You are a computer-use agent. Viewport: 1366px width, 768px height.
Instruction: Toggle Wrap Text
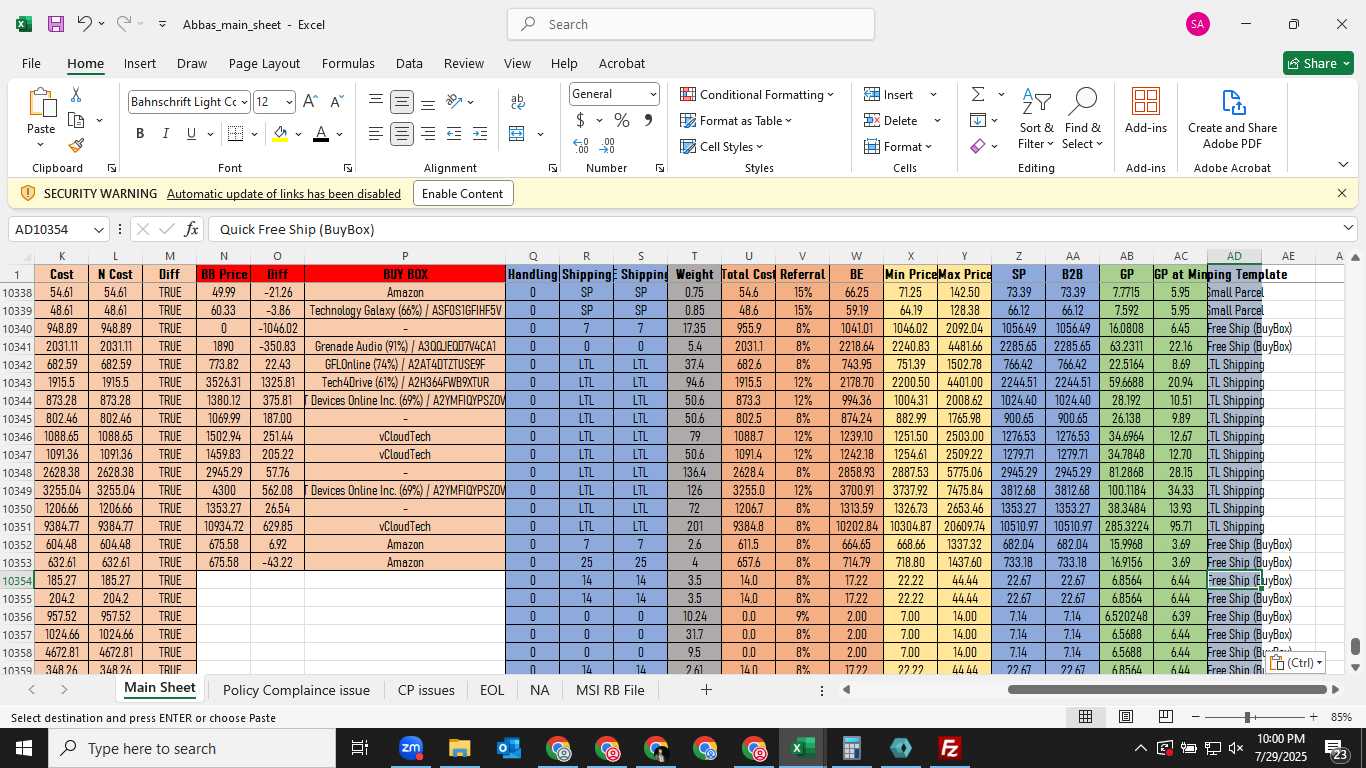(x=518, y=102)
